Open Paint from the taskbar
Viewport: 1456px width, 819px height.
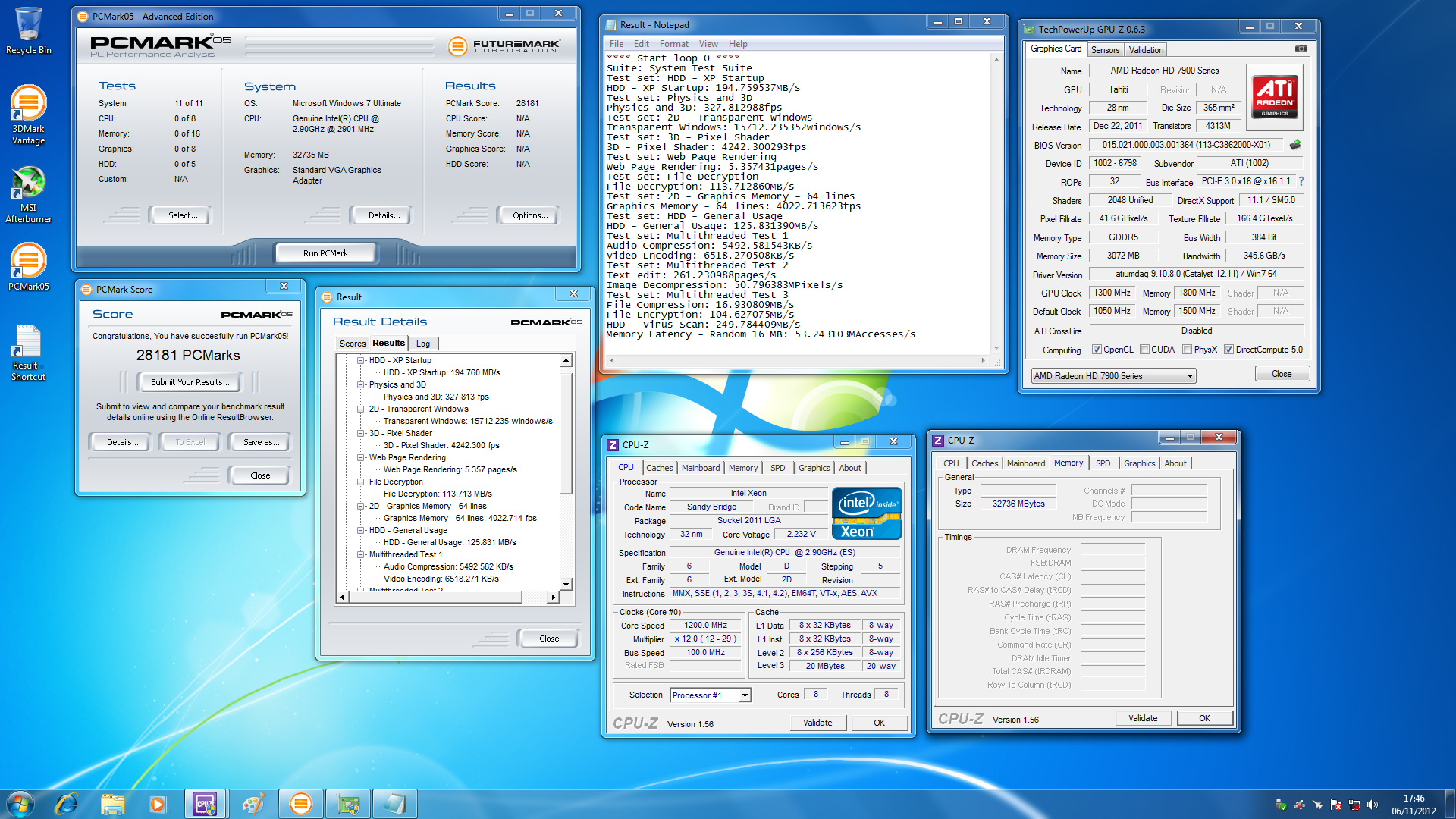tap(253, 804)
